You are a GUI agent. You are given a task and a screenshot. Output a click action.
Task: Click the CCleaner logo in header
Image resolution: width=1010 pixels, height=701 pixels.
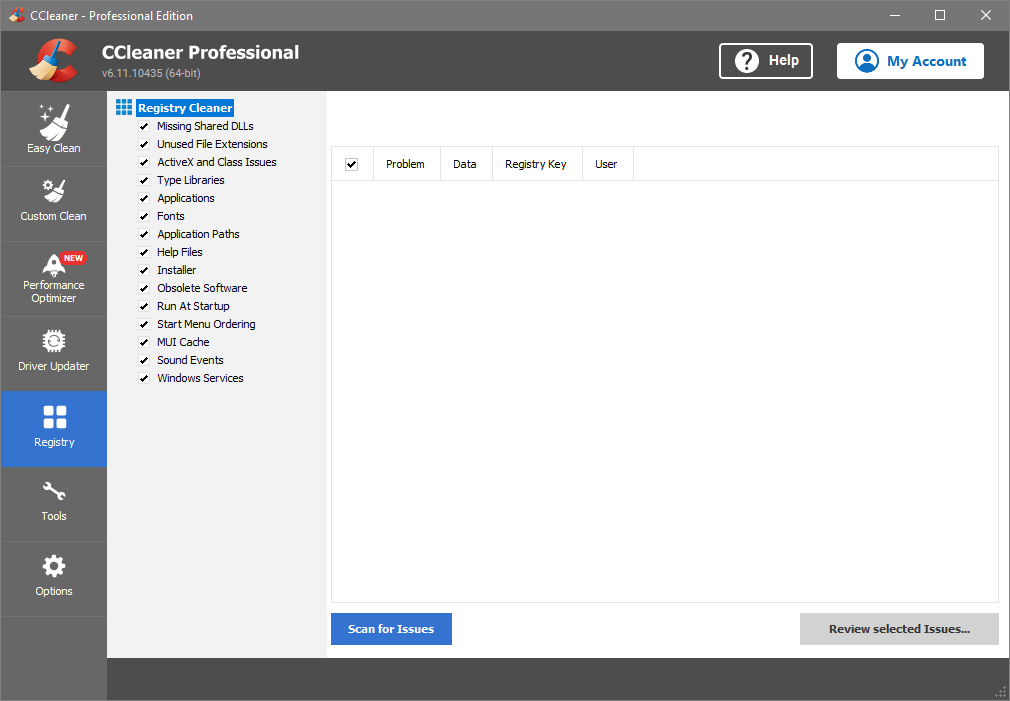click(53, 61)
